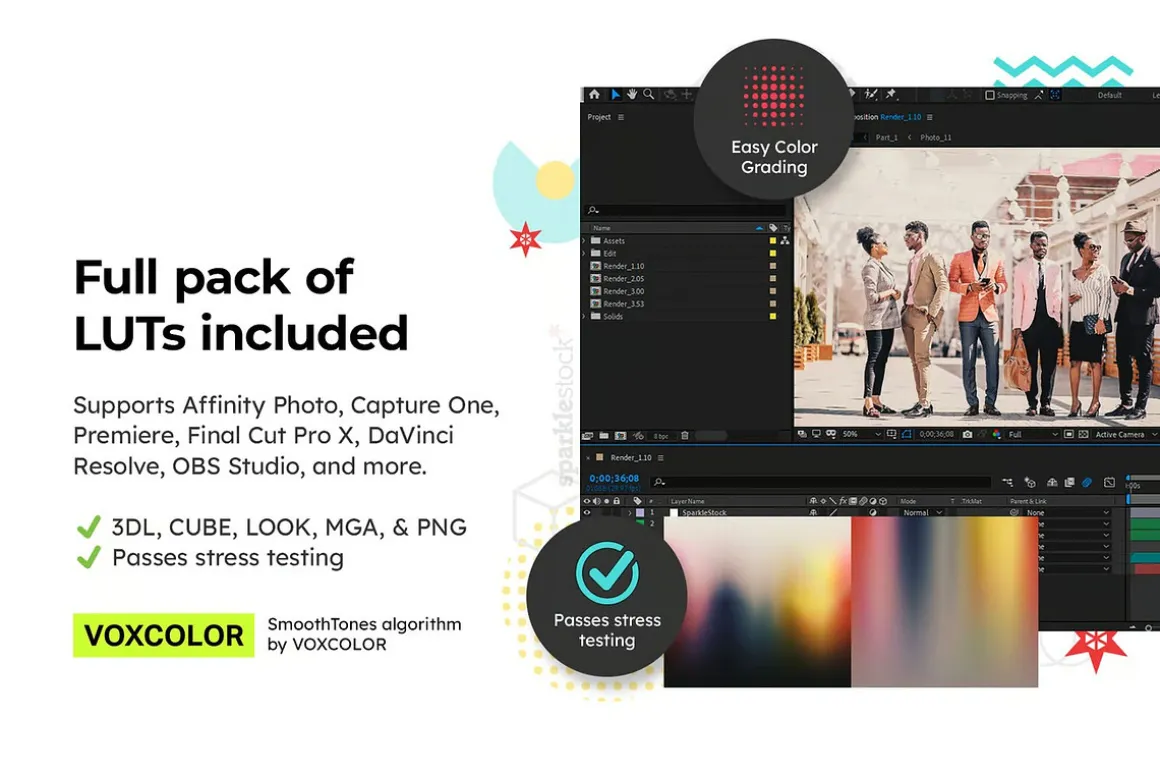Select the Pan Behind anchor point tool
The height and width of the screenshot is (774, 1160).
[687, 94]
